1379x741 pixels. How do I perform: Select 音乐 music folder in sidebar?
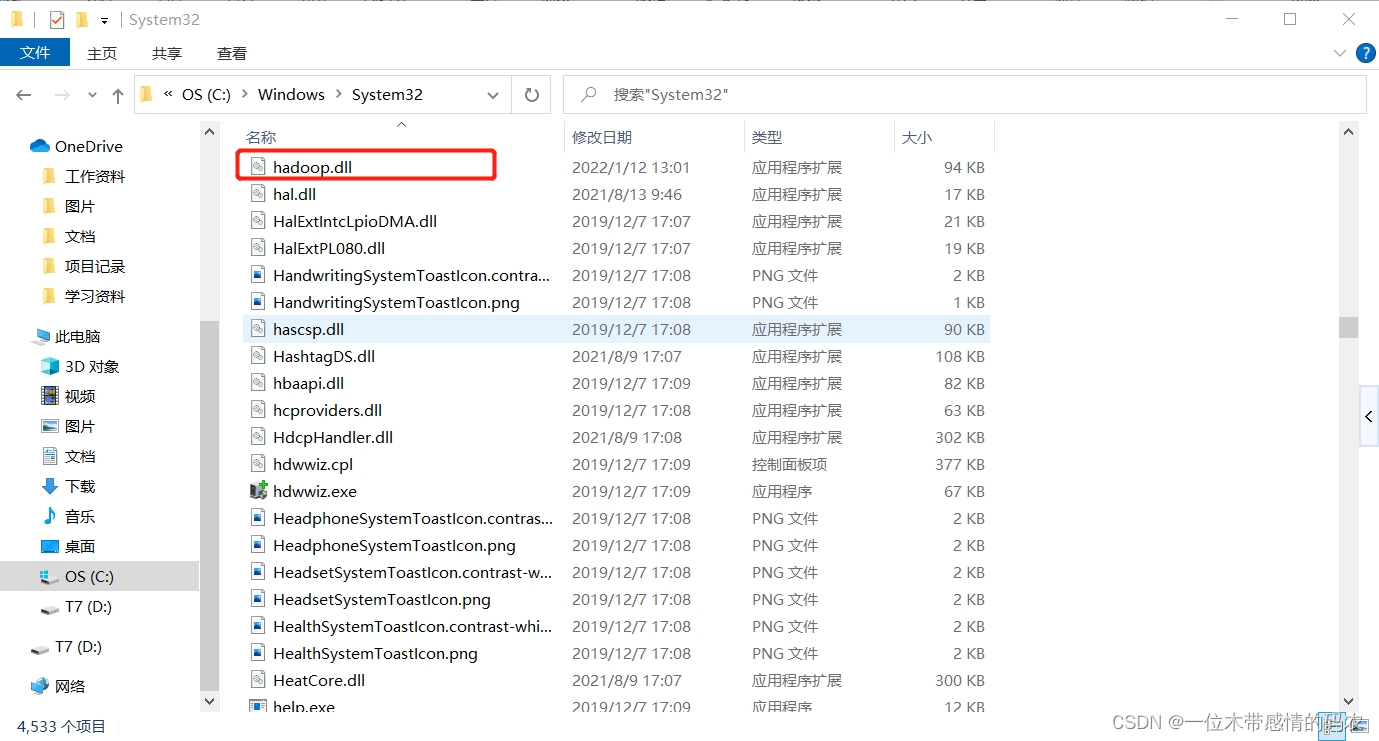80,516
